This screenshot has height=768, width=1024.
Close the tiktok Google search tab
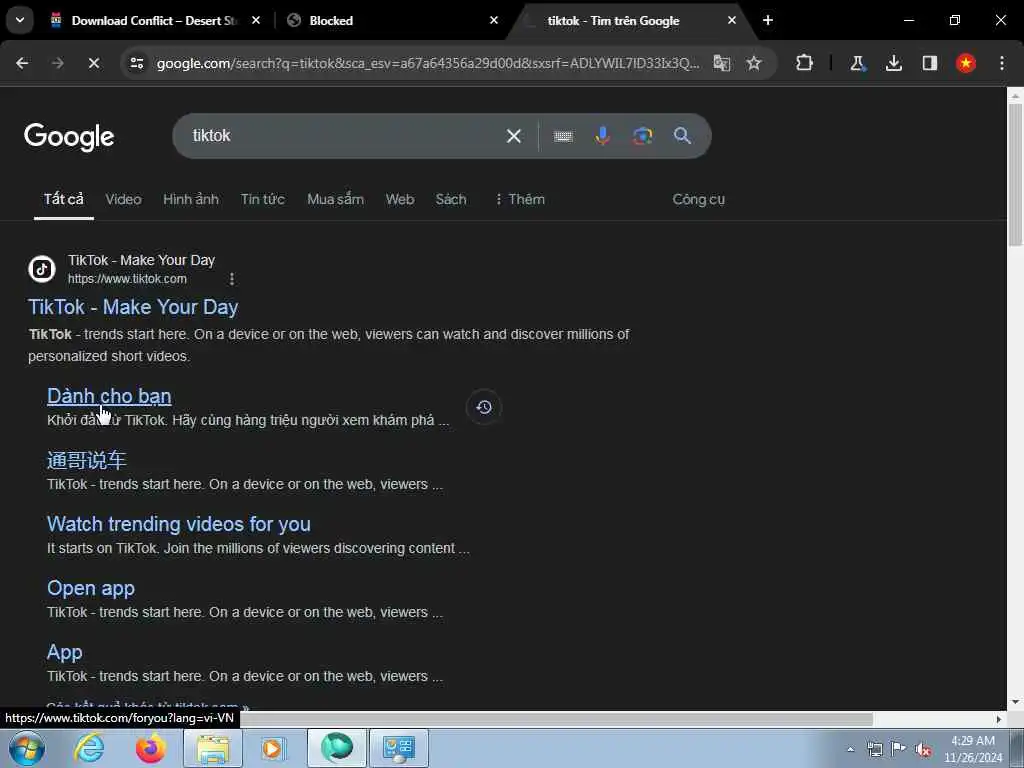[731, 20]
